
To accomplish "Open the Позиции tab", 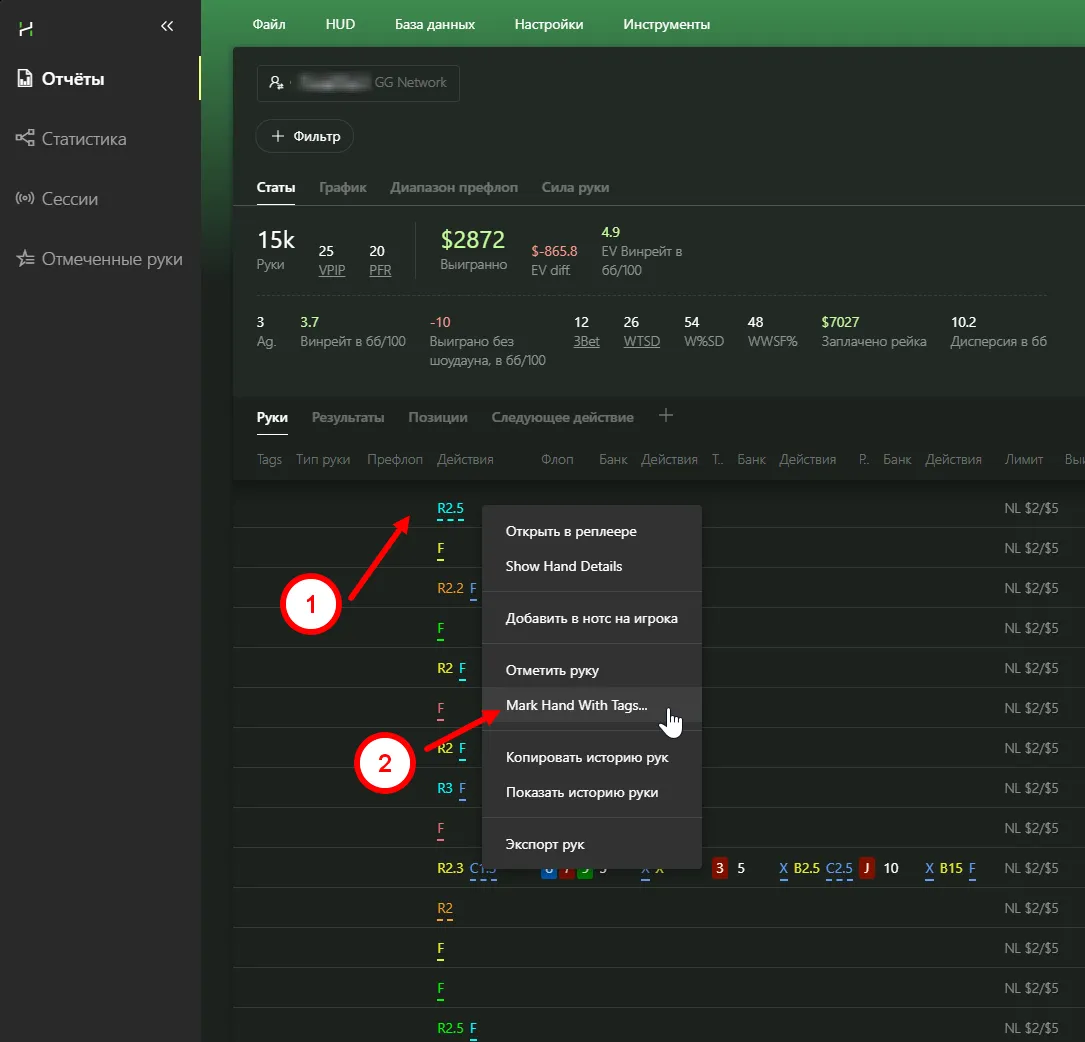I will pyautogui.click(x=438, y=417).
